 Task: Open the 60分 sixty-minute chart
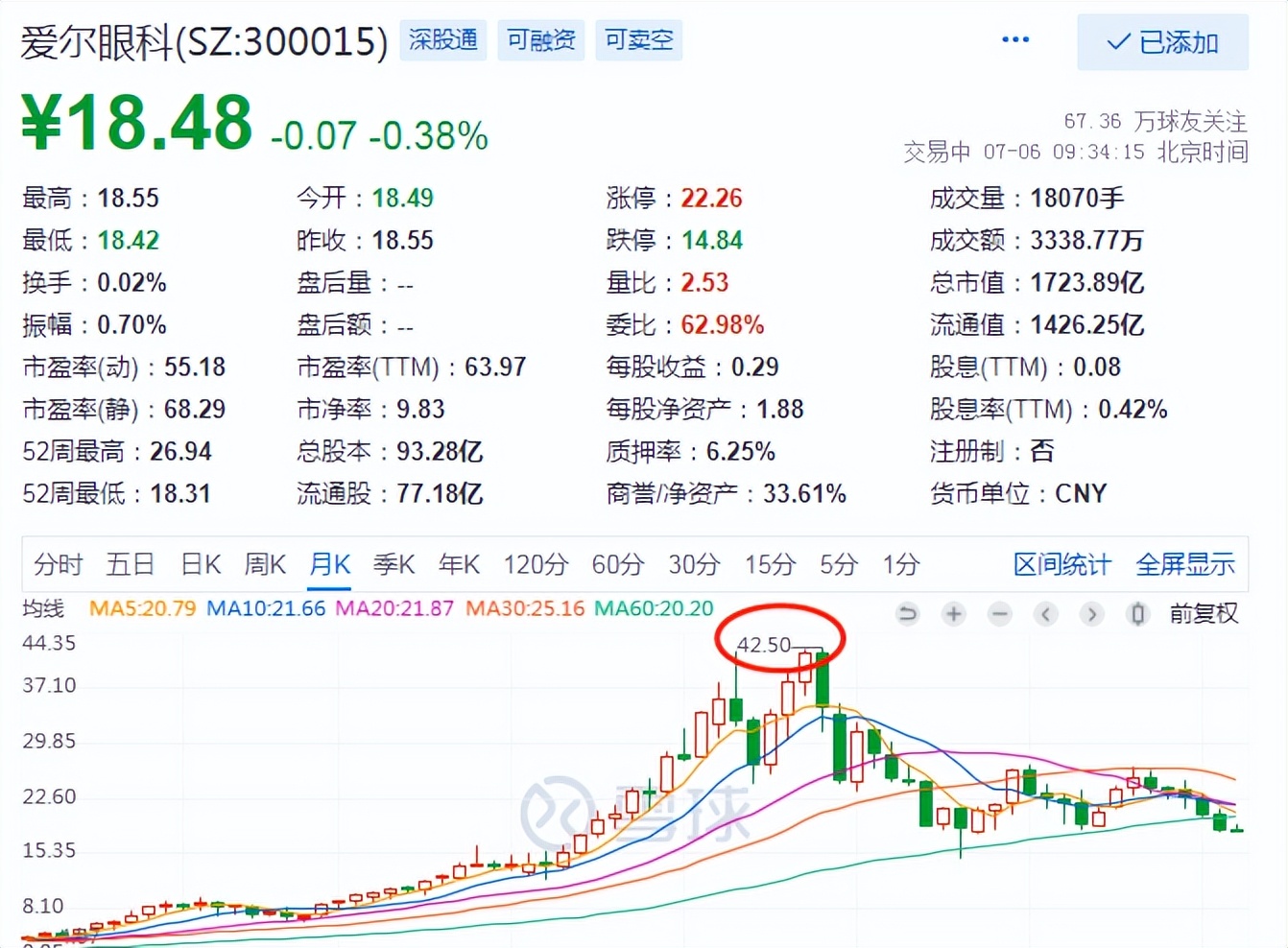point(618,565)
